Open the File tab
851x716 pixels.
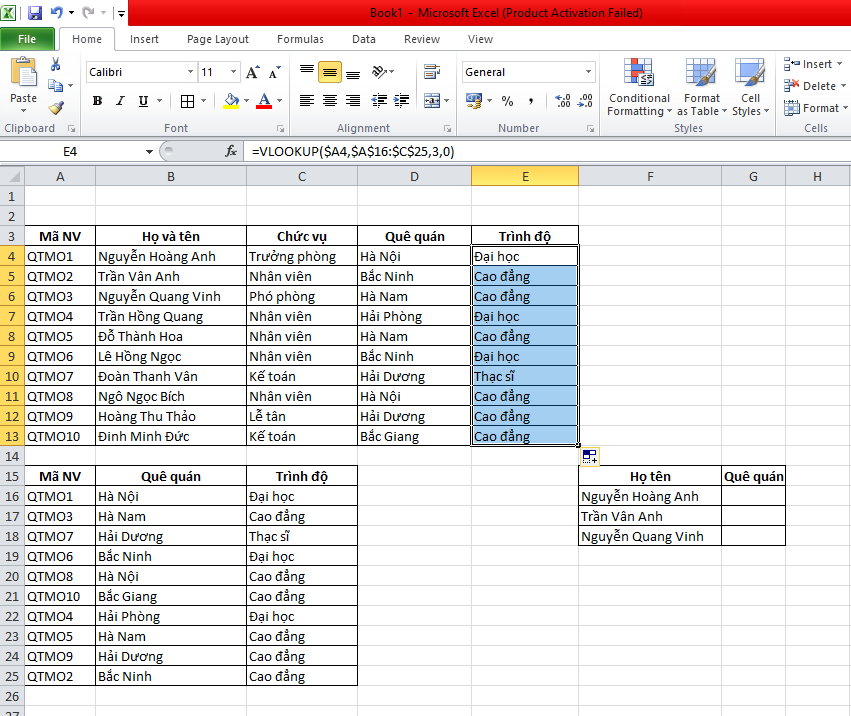[27, 39]
